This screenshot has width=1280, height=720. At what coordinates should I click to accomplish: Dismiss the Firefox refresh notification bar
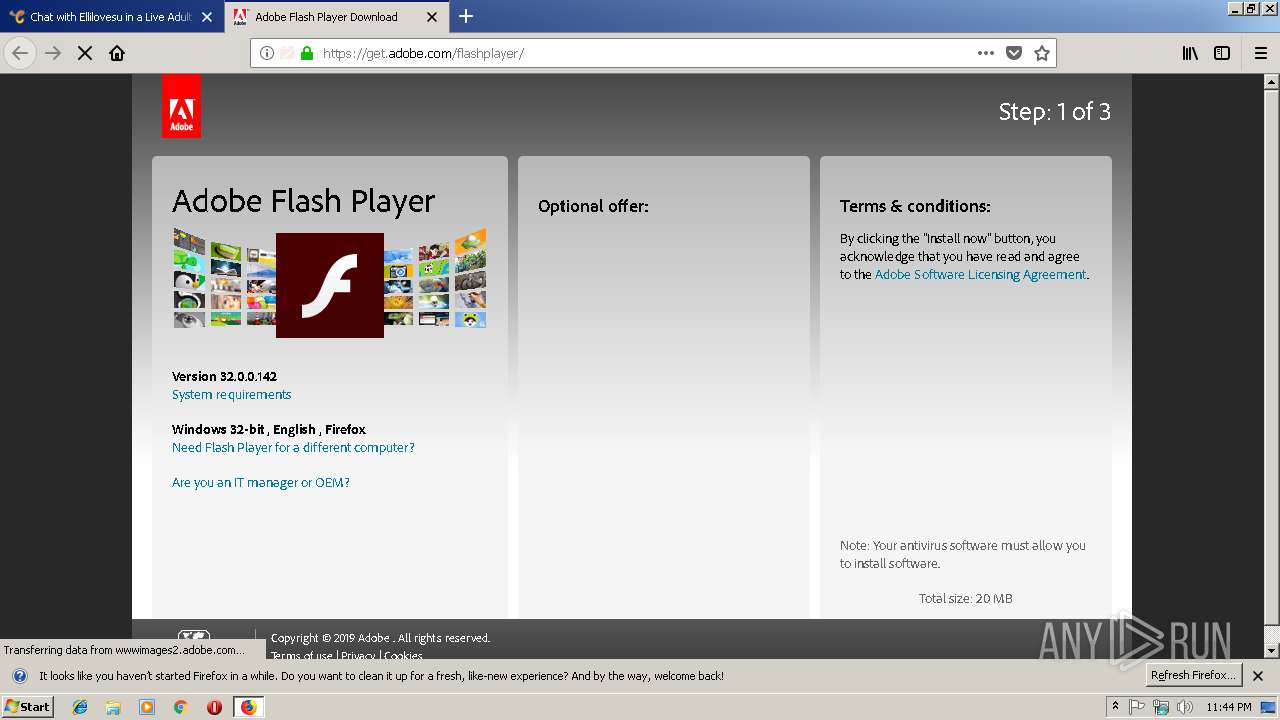1258,676
